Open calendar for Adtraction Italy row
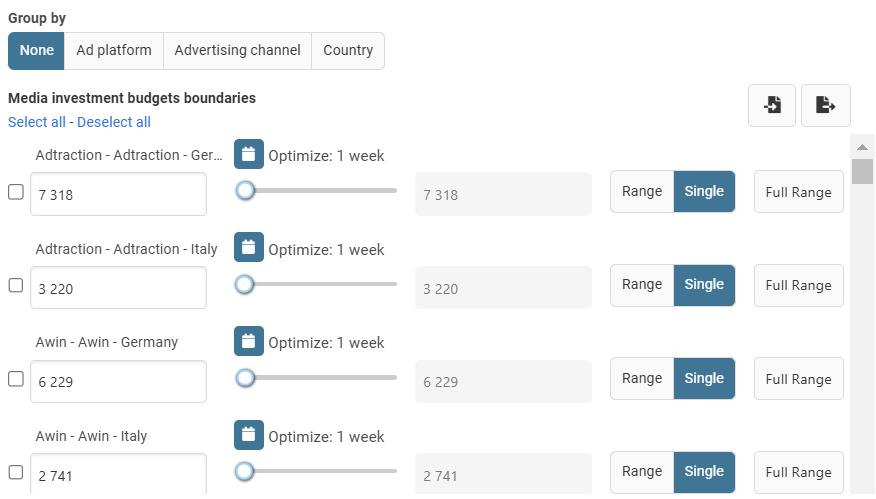 tap(249, 248)
